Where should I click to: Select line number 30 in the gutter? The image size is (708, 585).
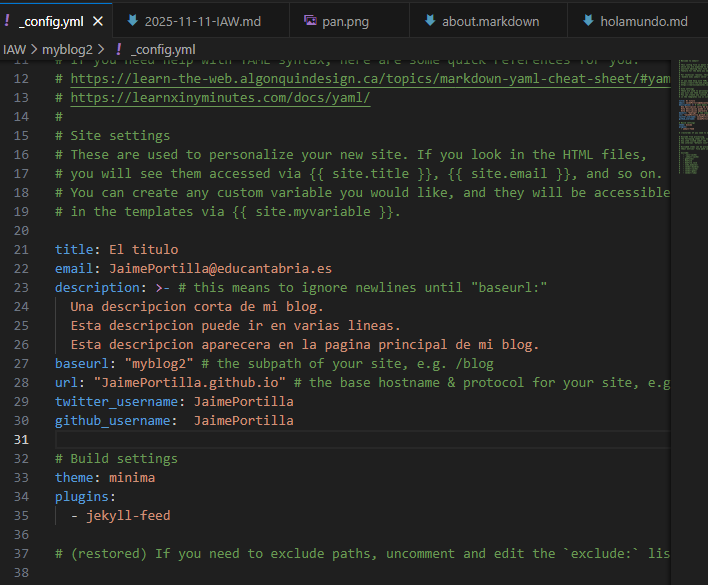coord(22,440)
